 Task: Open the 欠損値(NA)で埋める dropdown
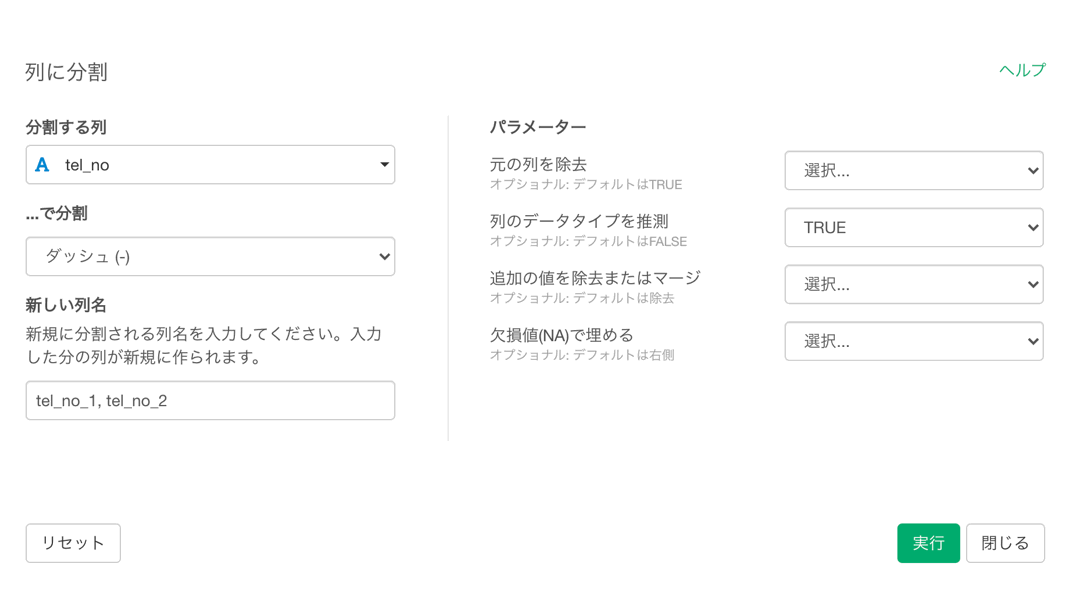click(914, 341)
